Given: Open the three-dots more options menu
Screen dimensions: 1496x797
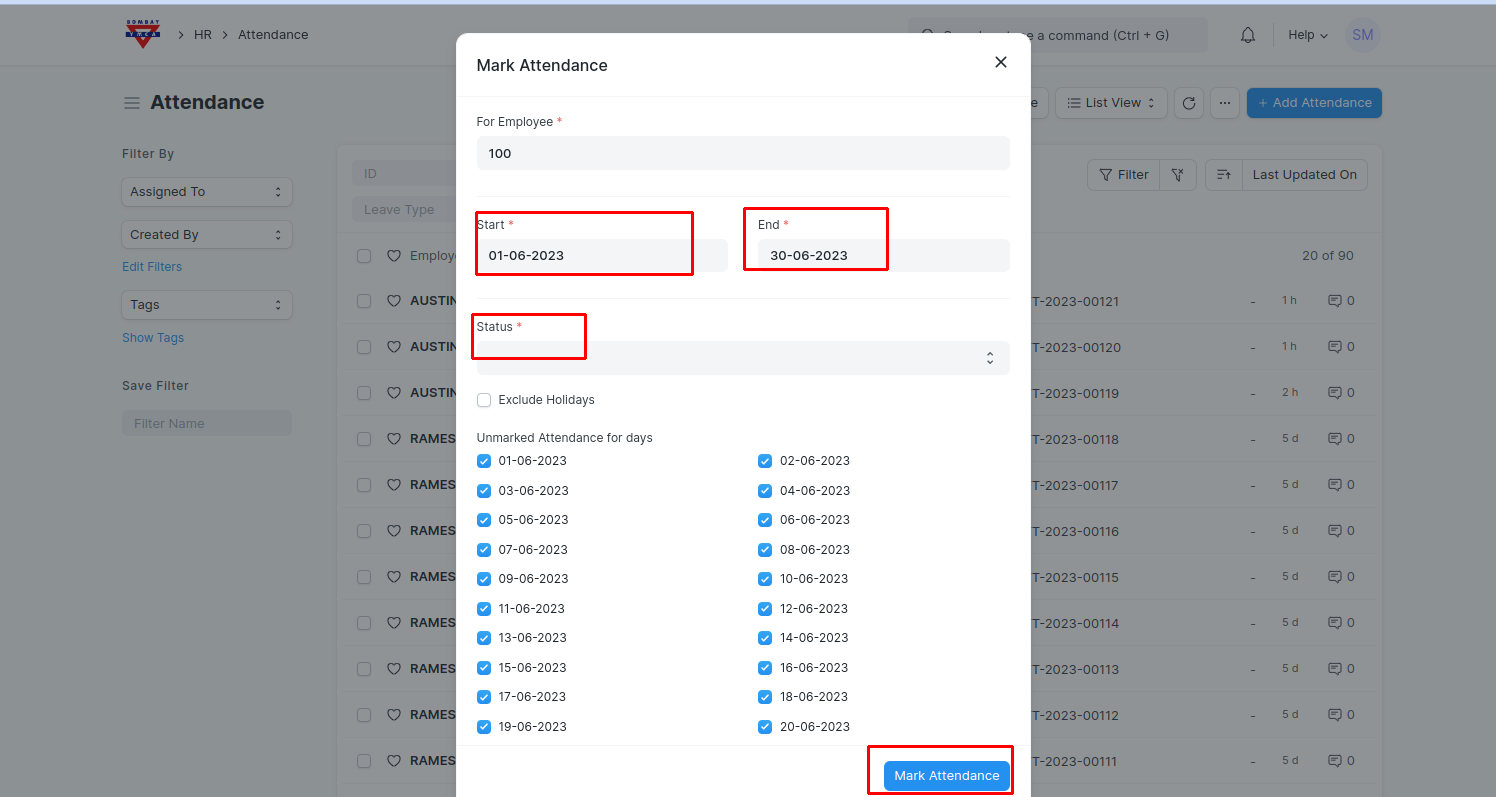Looking at the screenshot, I should click(x=1225, y=103).
